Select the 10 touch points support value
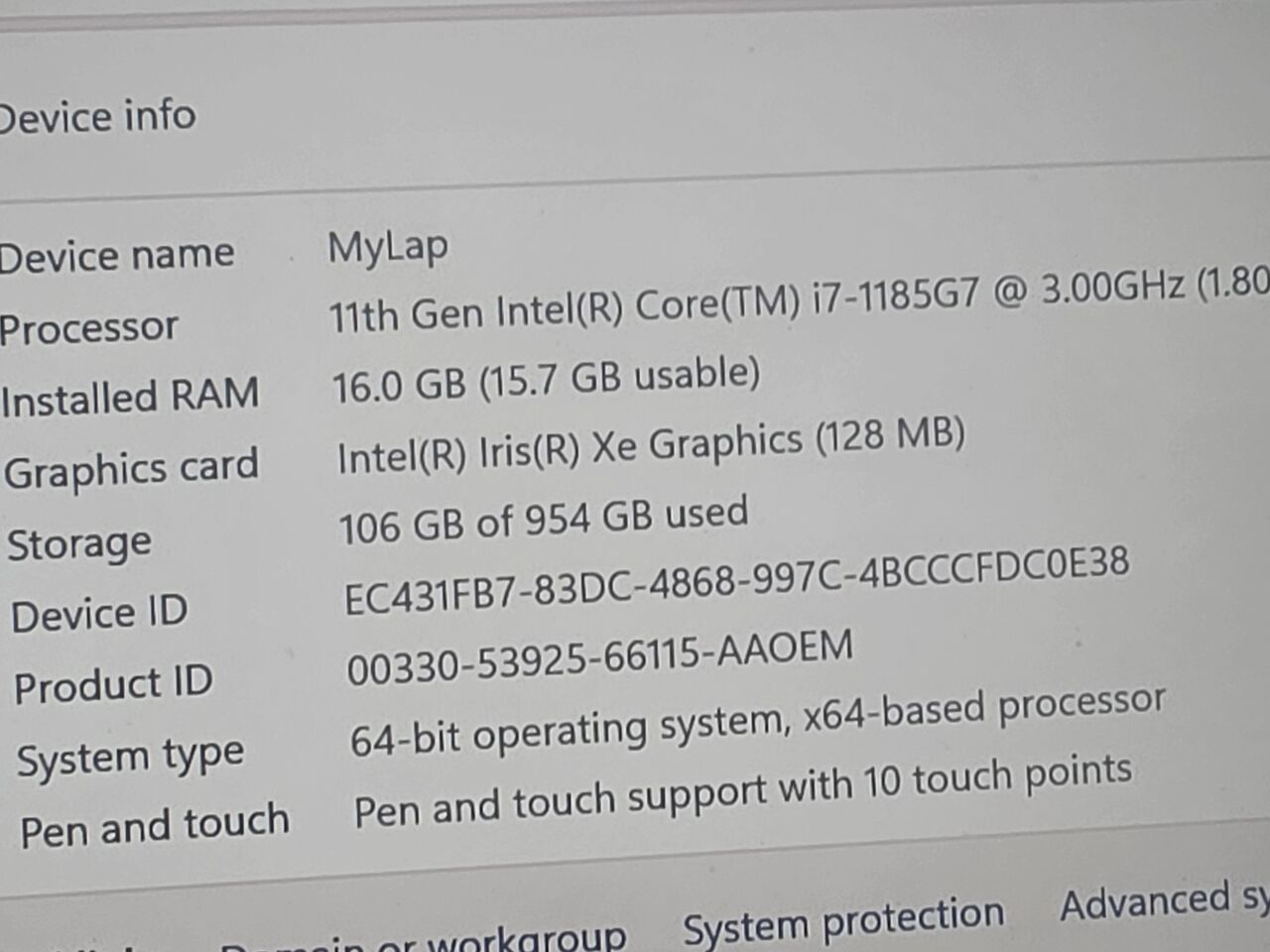The height and width of the screenshot is (952, 1270). coord(743,790)
